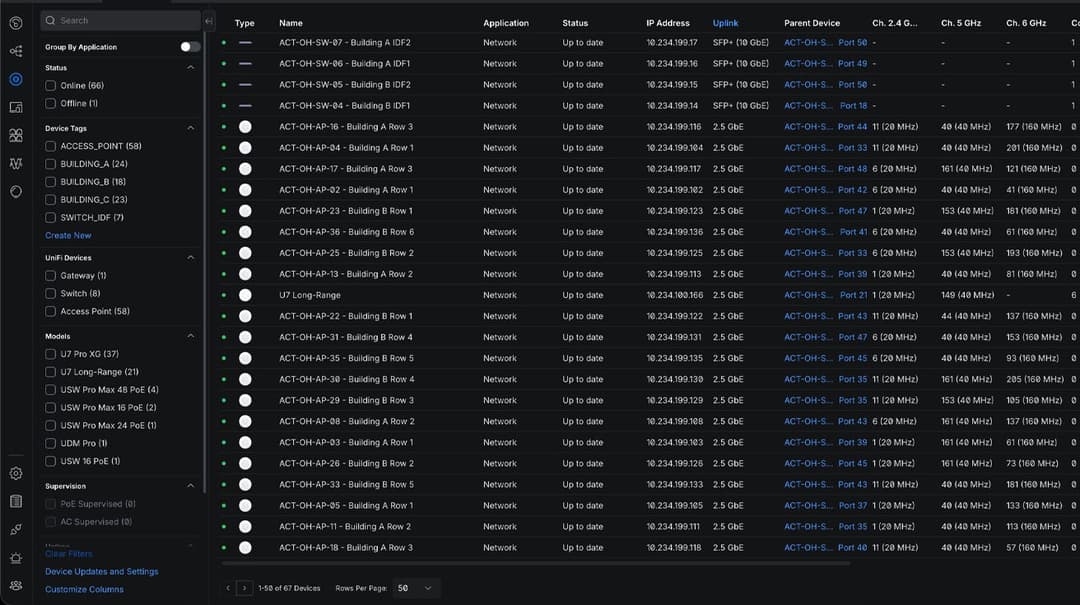Open Port 18 link for ACT-OH-SW-04

853,105
